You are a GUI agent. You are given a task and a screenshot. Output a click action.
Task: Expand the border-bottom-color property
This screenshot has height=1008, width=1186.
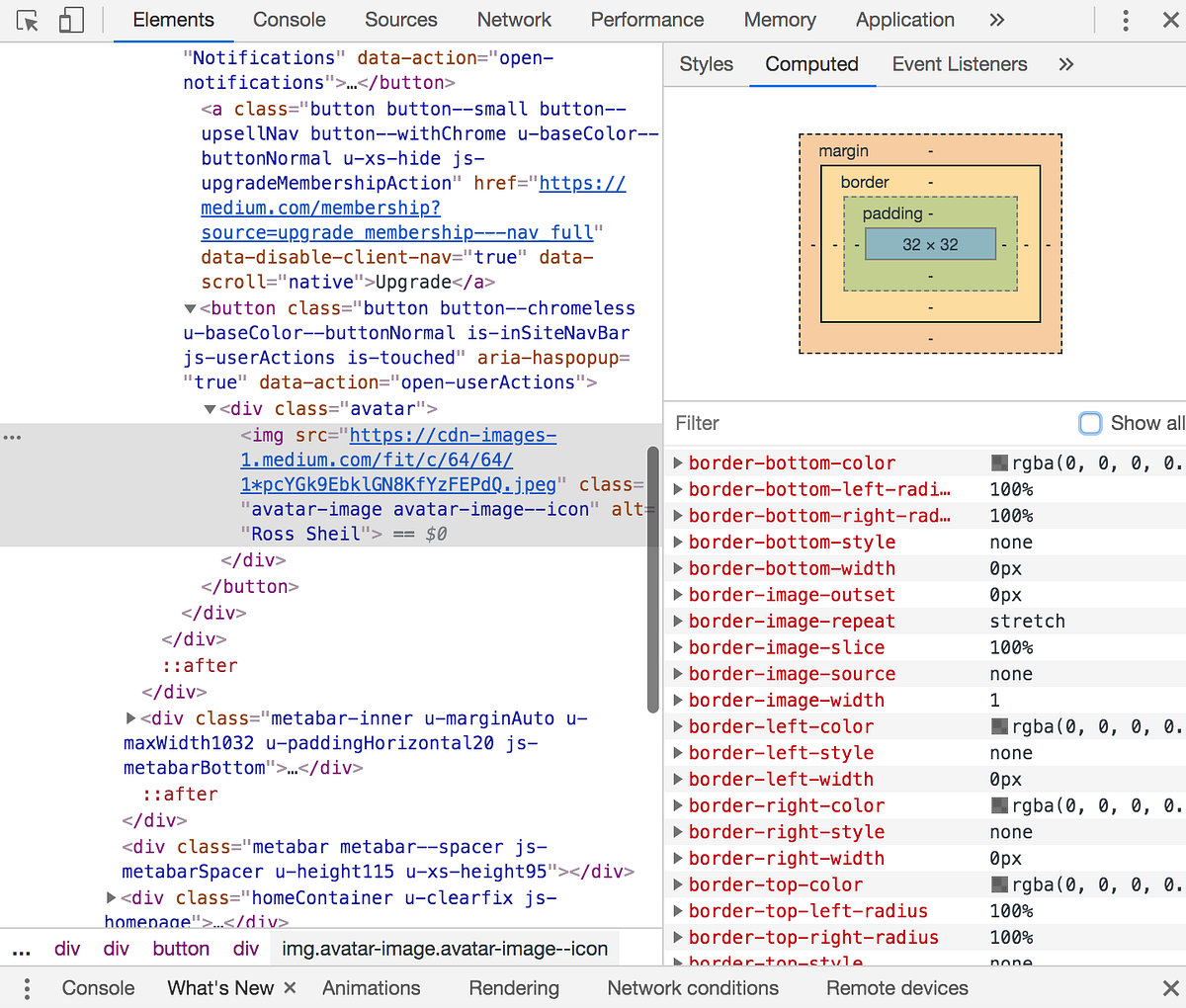(x=678, y=463)
